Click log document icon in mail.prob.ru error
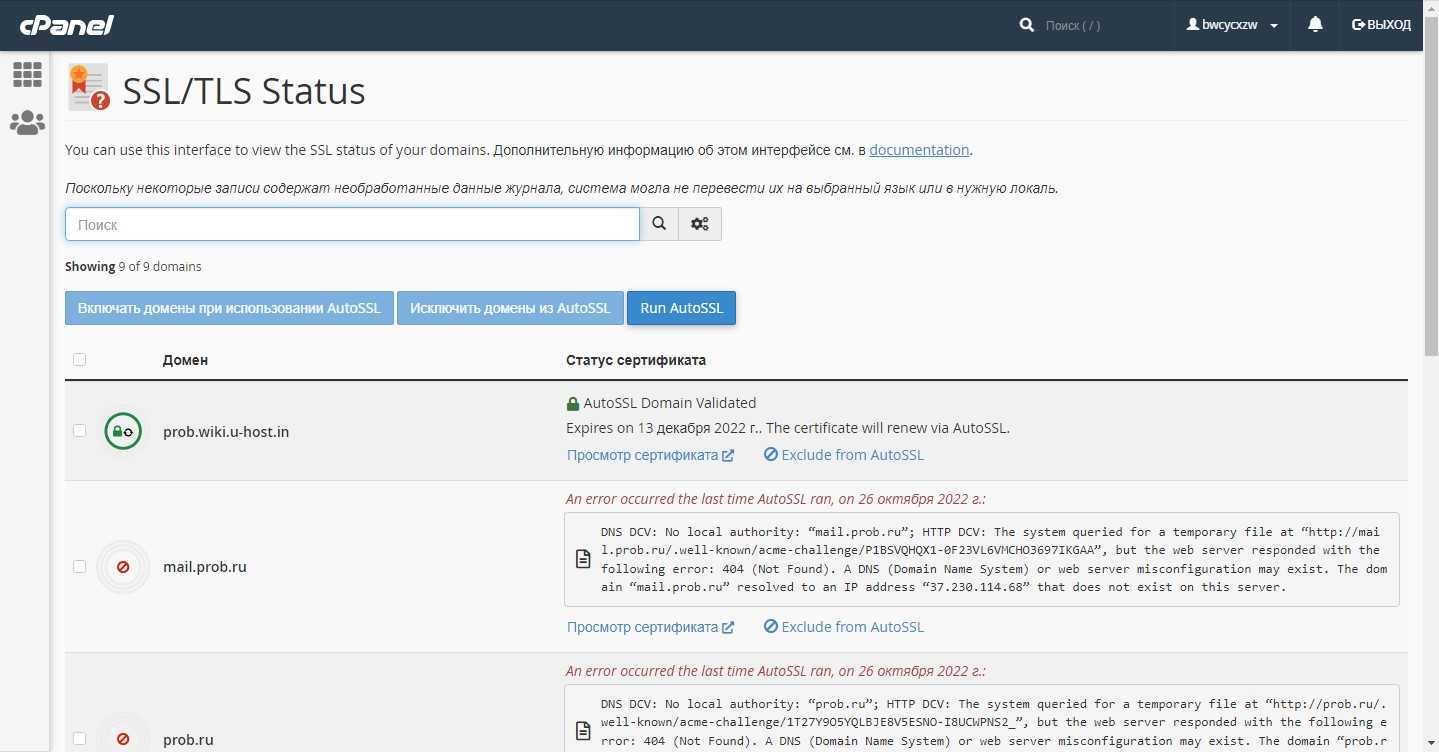Viewport: 1439px width, 752px height. (x=583, y=559)
